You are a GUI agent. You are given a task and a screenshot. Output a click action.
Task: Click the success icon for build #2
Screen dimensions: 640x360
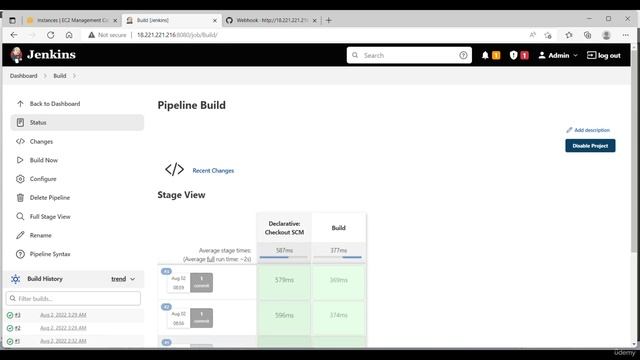(x=10, y=328)
